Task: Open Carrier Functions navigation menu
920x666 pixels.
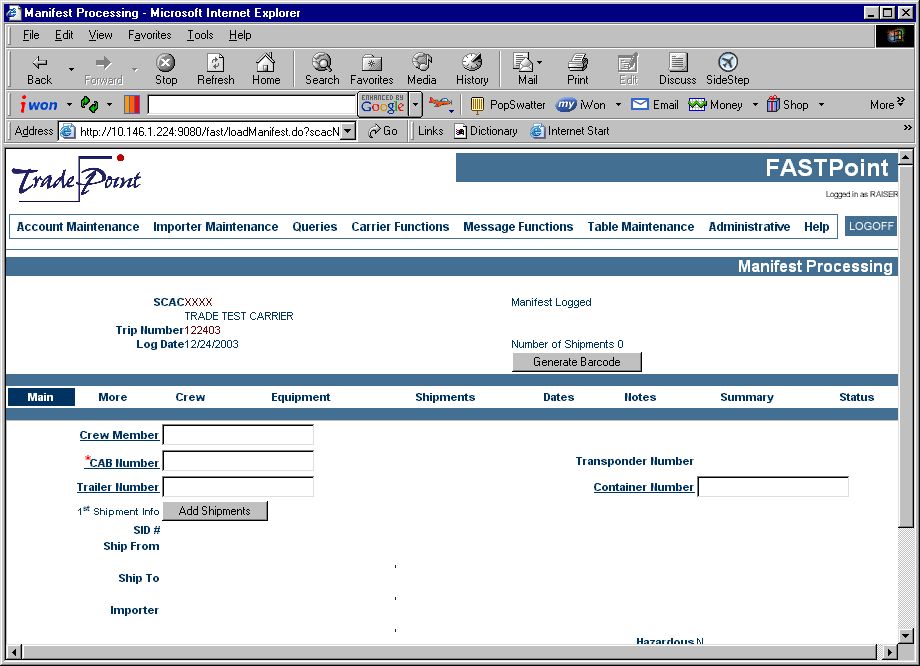Action: (400, 226)
